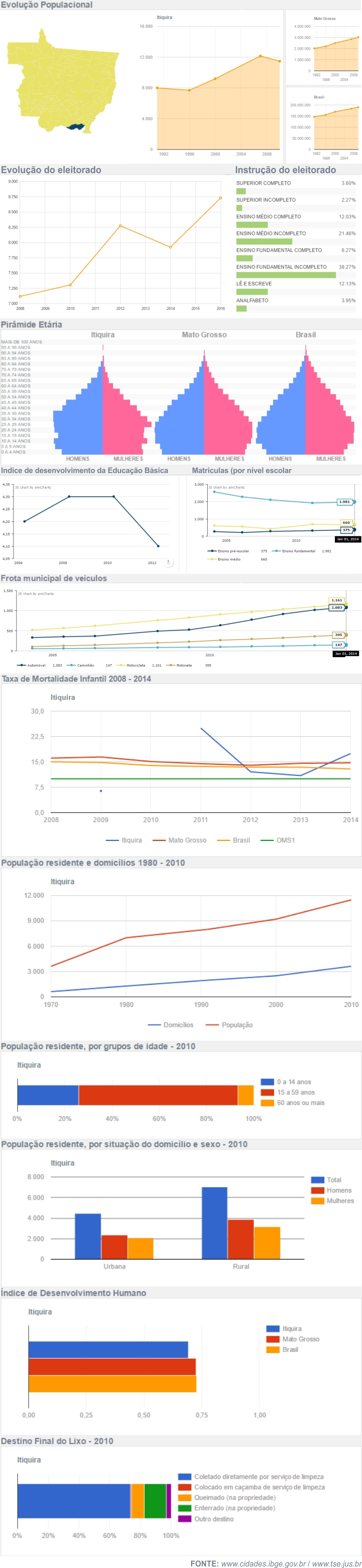This screenshot has height=1568, width=362.
Task: Click Mato Grosso legend entry on mortality chart
Action: click(179, 840)
